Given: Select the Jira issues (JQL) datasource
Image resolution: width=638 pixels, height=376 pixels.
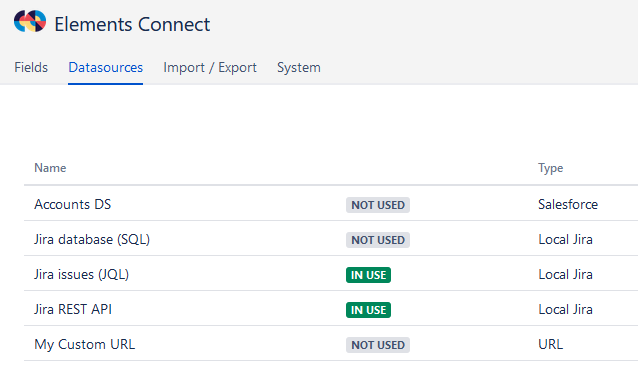Looking at the screenshot, I should (x=81, y=274).
